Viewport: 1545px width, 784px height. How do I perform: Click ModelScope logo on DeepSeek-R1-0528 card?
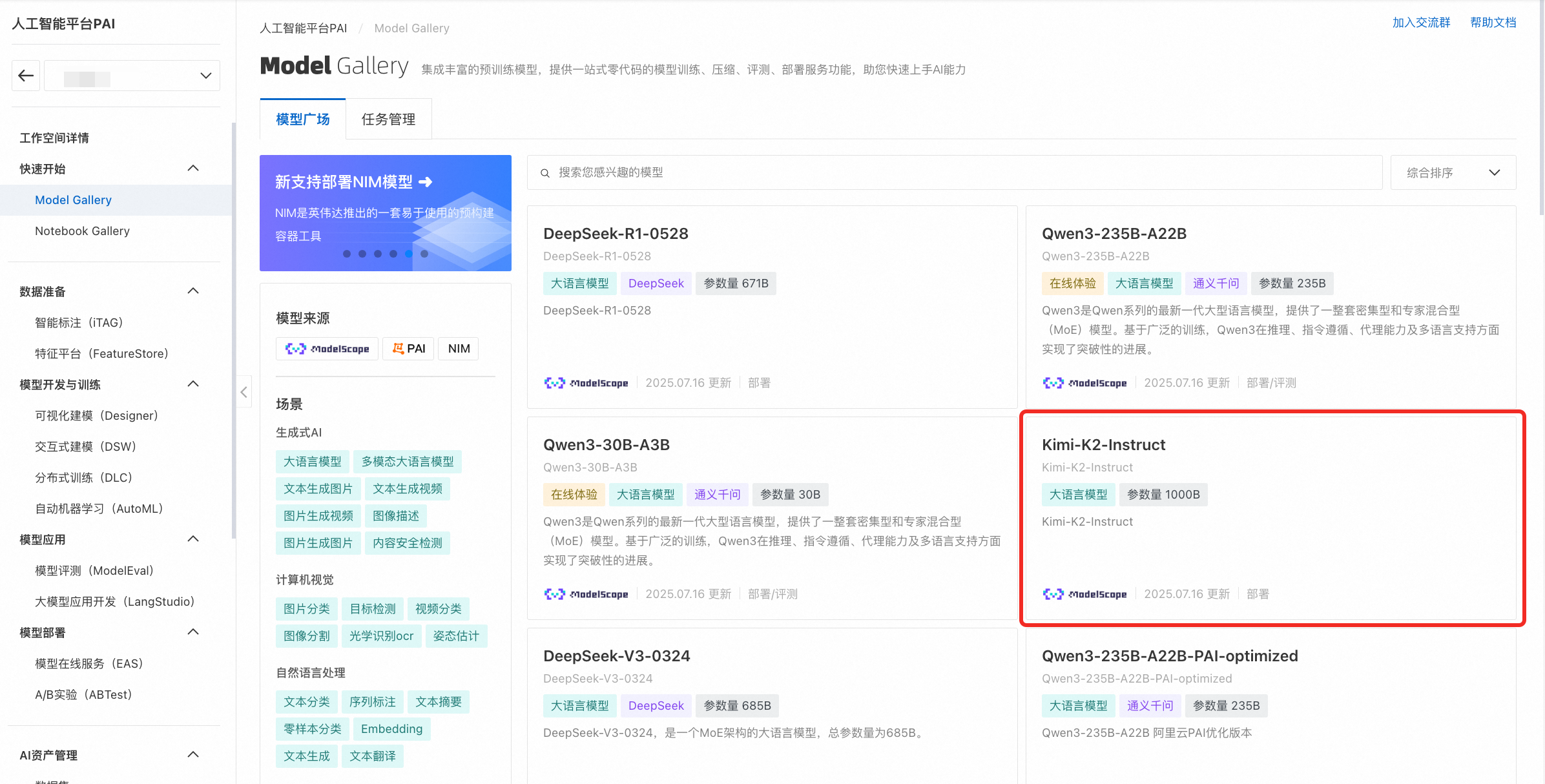point(586,383)
